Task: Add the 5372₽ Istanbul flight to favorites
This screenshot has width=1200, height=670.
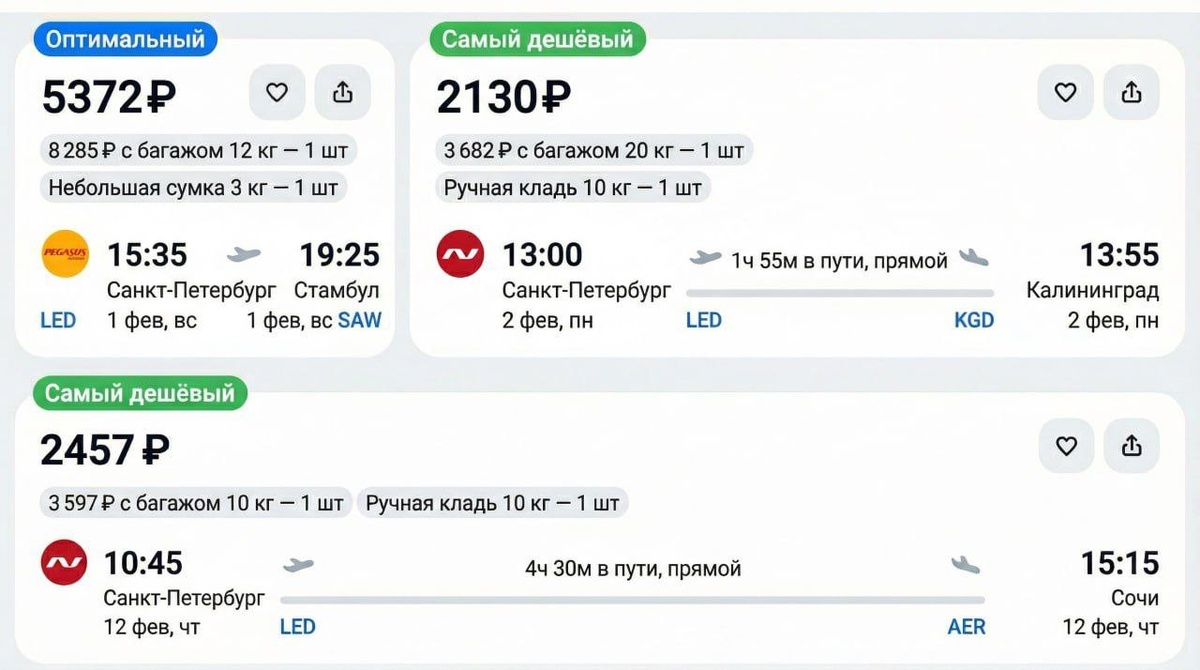Action: coord(276,93)
